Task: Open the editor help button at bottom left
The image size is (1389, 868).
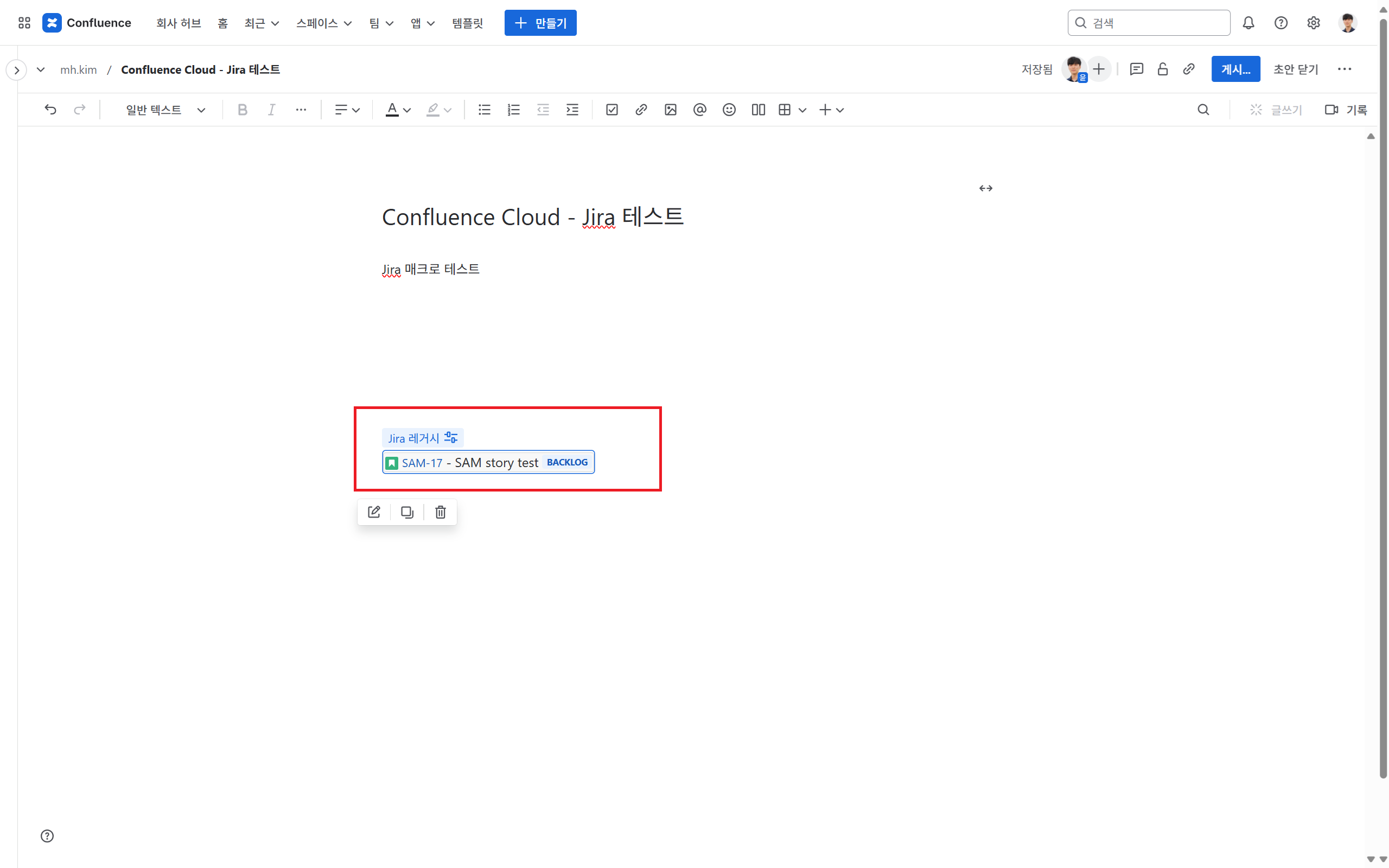Action: pos(47,836)
